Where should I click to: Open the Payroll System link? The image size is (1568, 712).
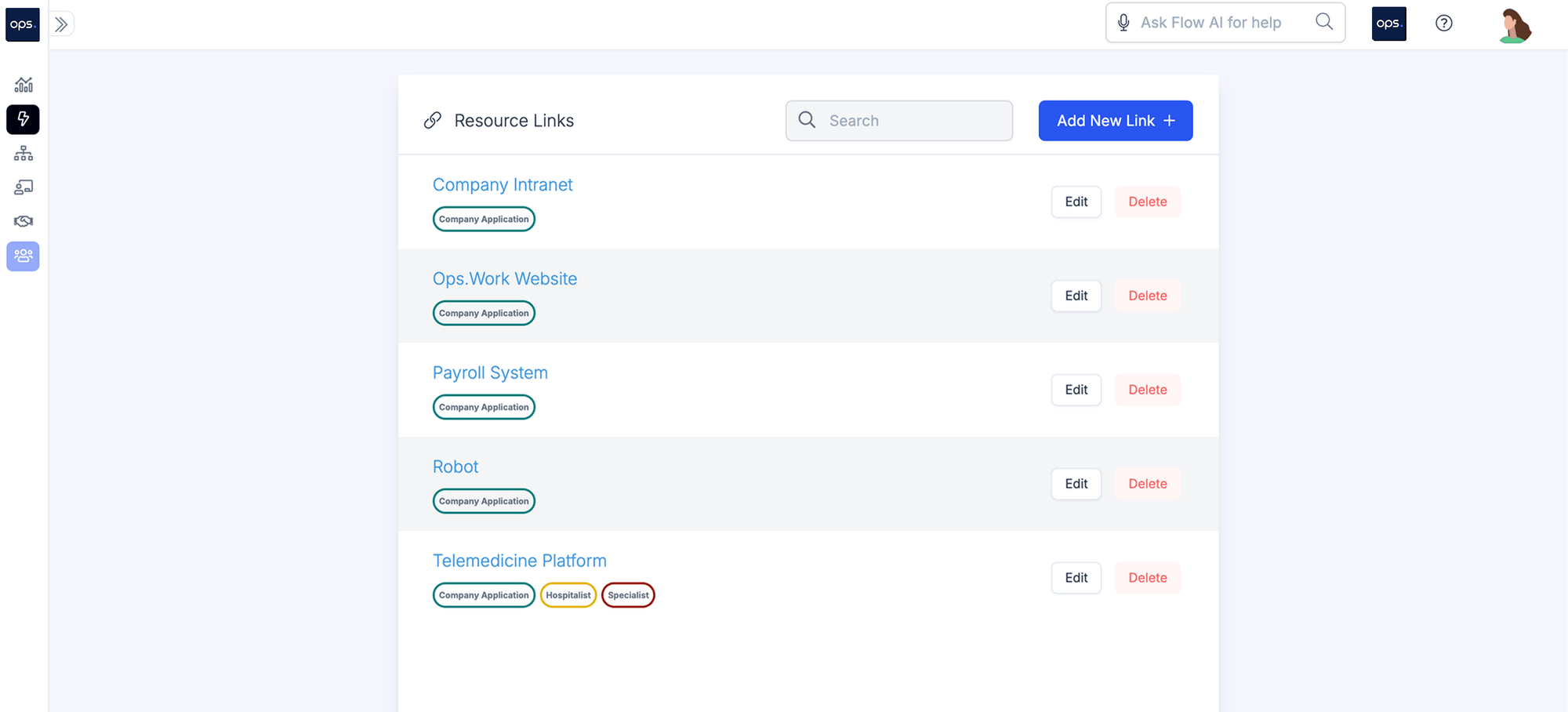[x=490, y=373]
